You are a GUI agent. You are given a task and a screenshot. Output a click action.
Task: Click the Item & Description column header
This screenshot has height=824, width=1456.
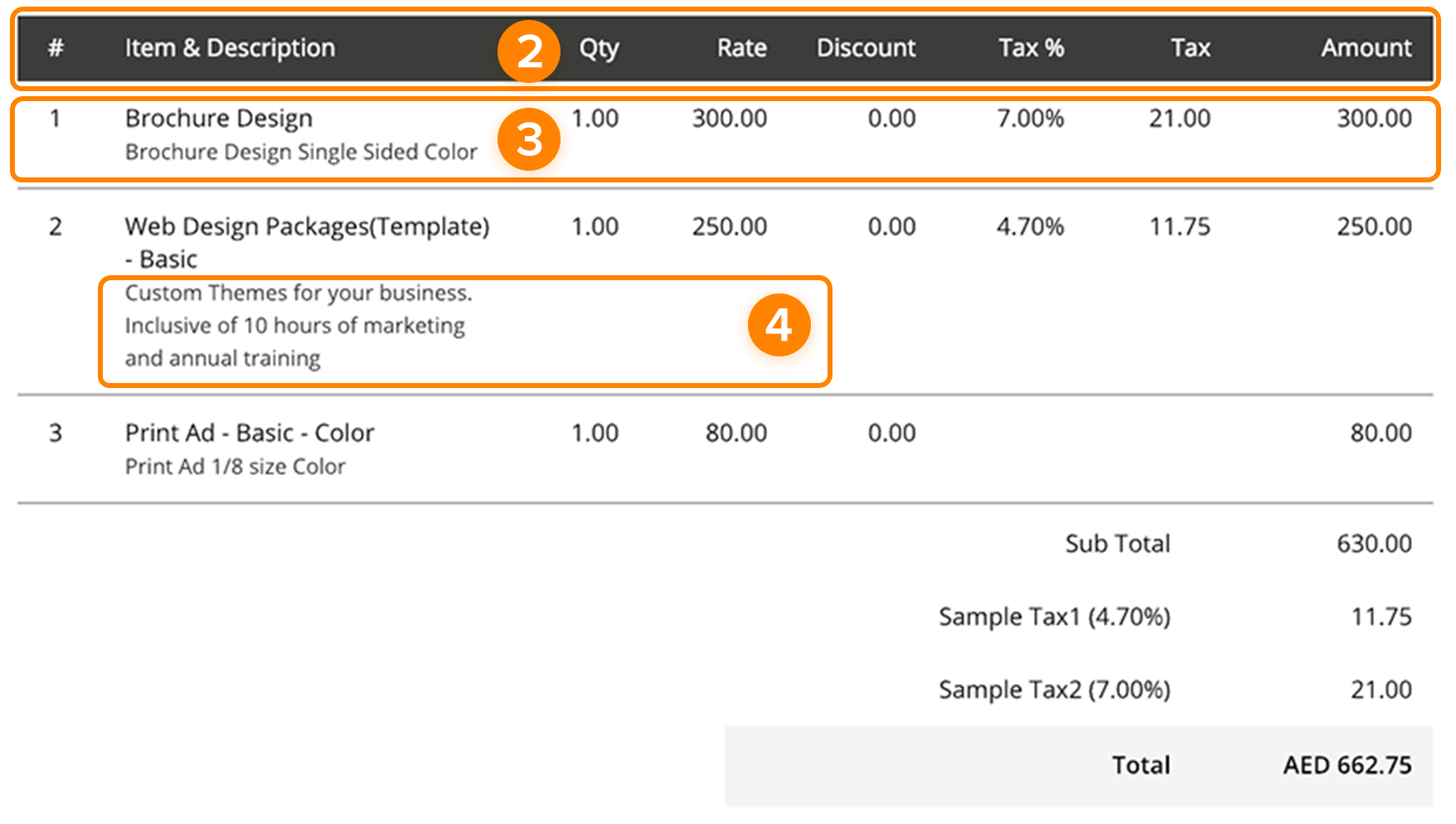pyautogui.click(x=230, y=48)
